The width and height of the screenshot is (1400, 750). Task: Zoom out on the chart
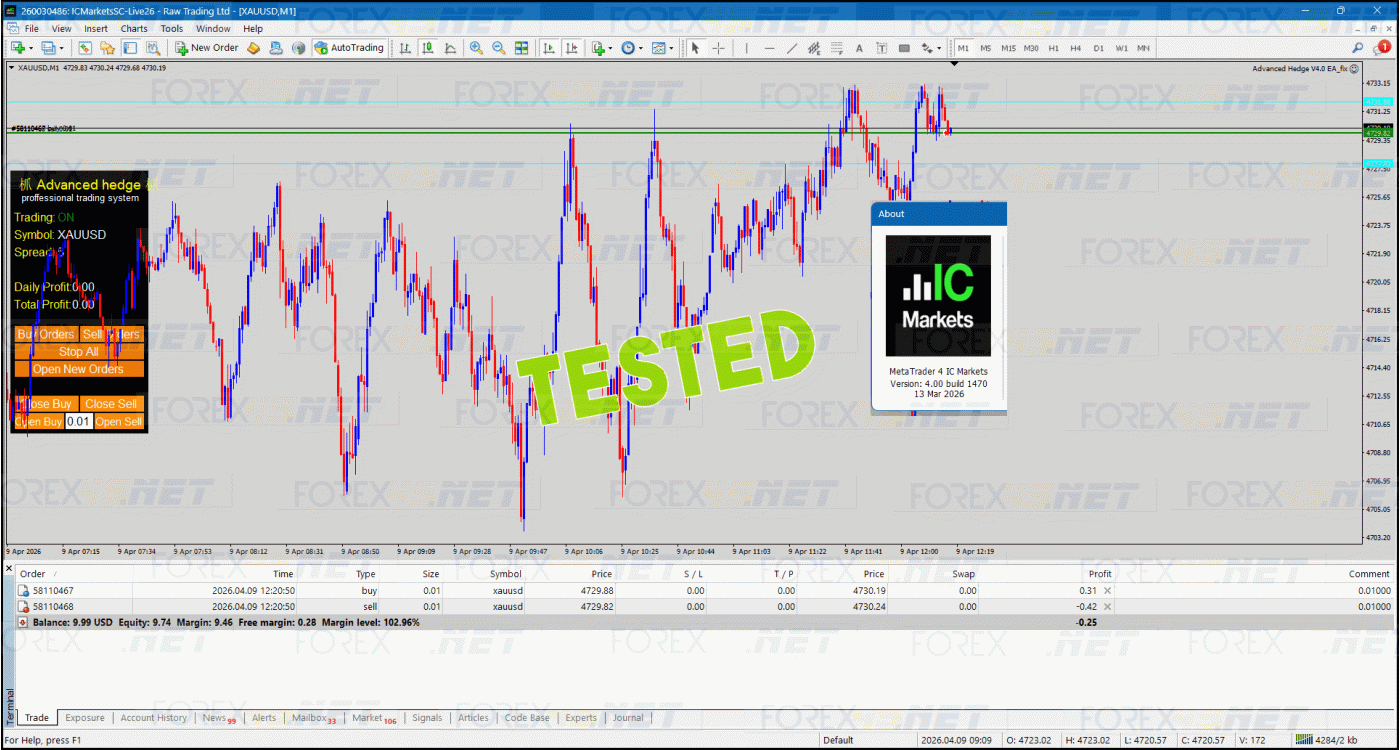[x=498, y=48]
